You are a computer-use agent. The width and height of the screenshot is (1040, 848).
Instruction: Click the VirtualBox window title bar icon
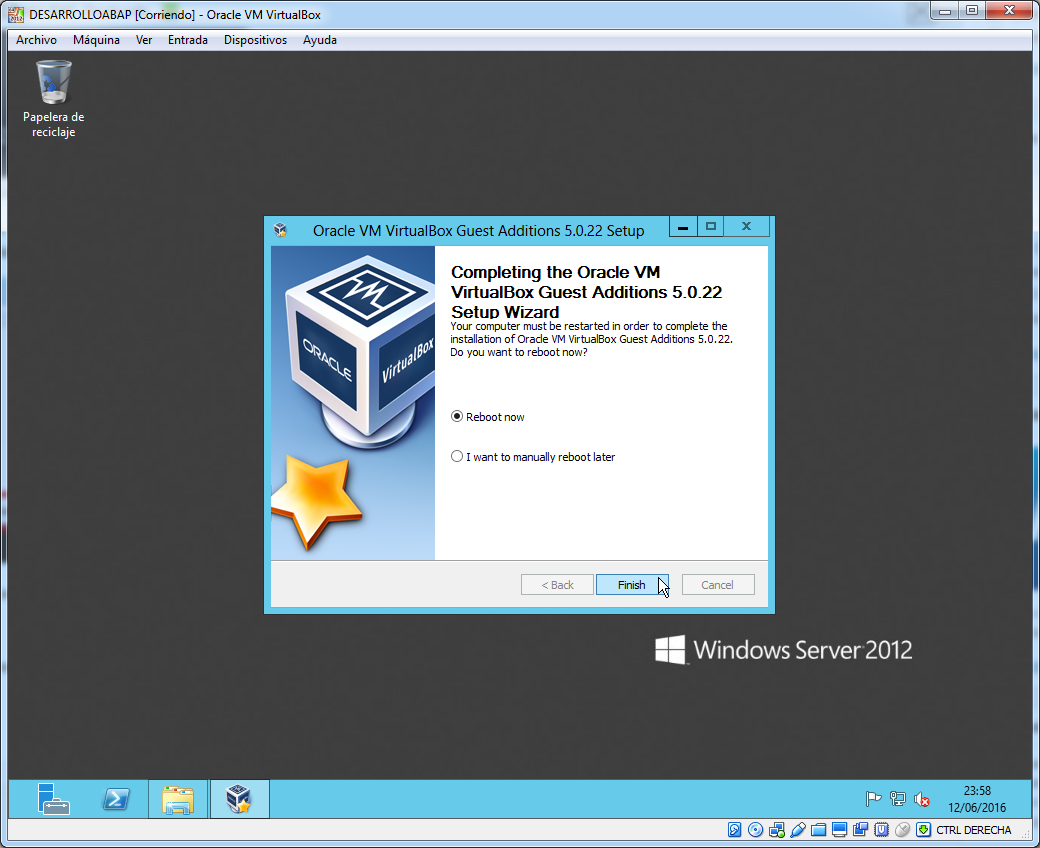(16, 14)
